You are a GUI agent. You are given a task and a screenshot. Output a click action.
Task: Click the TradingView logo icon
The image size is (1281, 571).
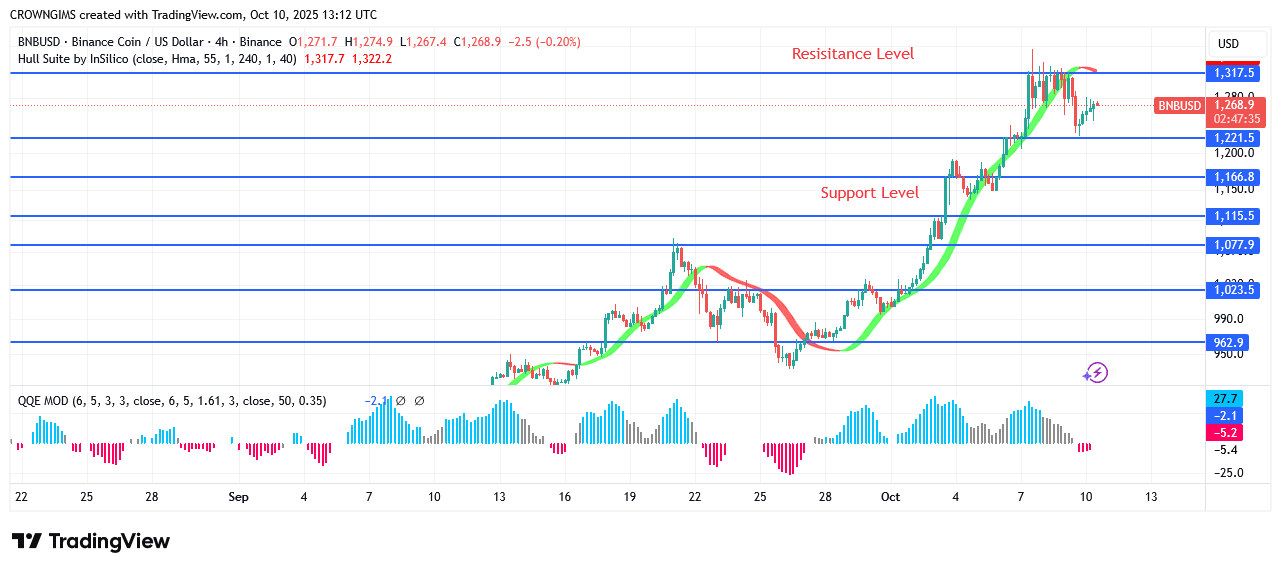click(x=27, y=541)
